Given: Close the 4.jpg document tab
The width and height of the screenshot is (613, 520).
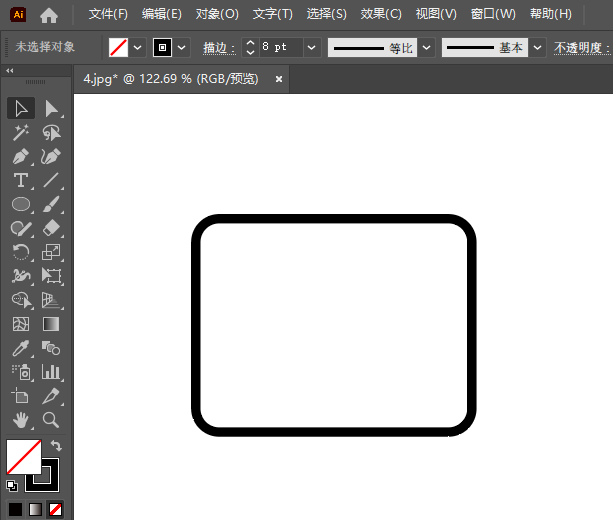Looking at the screenshot, I should [x=279, y=79].
